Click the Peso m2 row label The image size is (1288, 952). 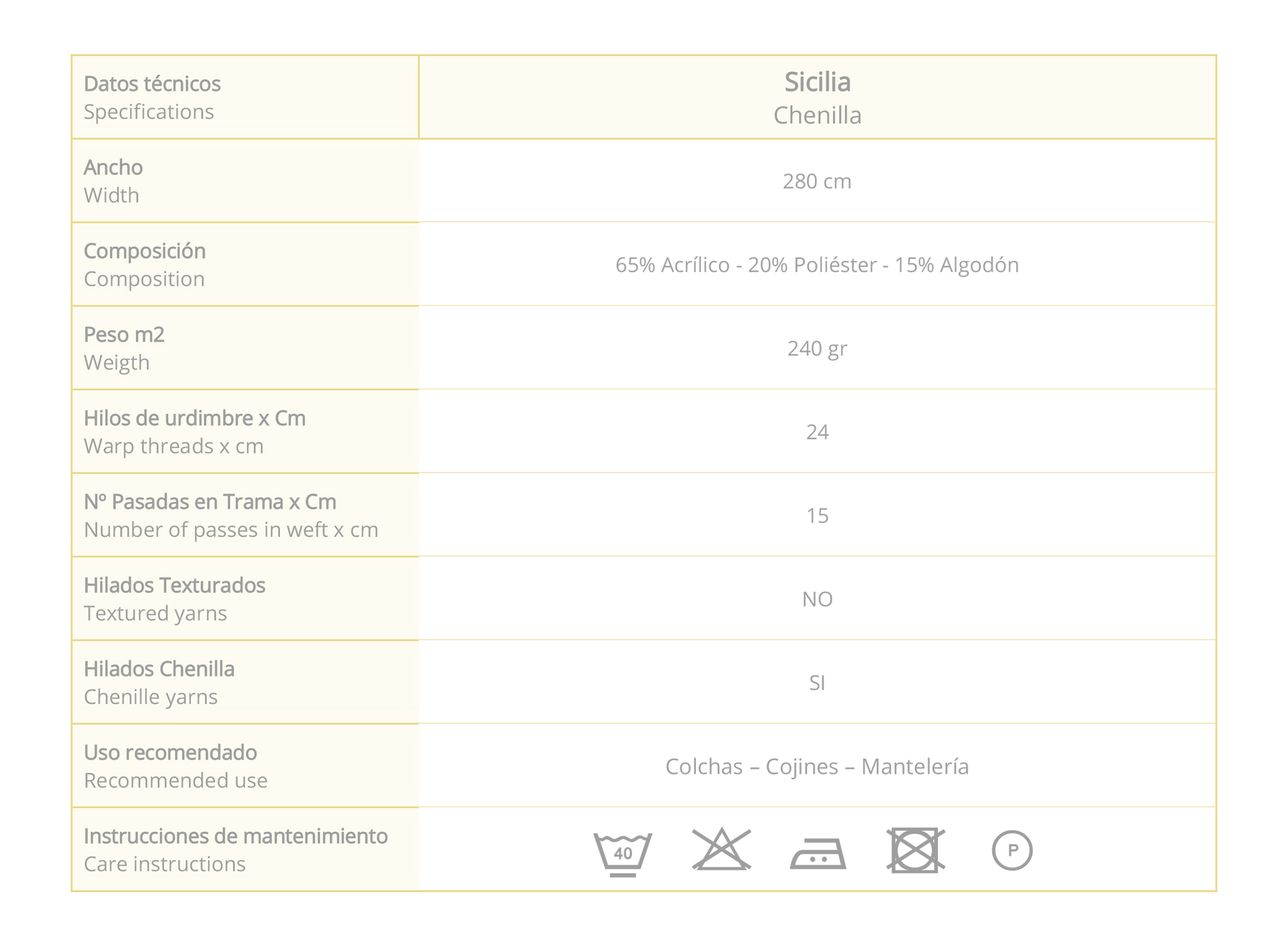[124, 335]
